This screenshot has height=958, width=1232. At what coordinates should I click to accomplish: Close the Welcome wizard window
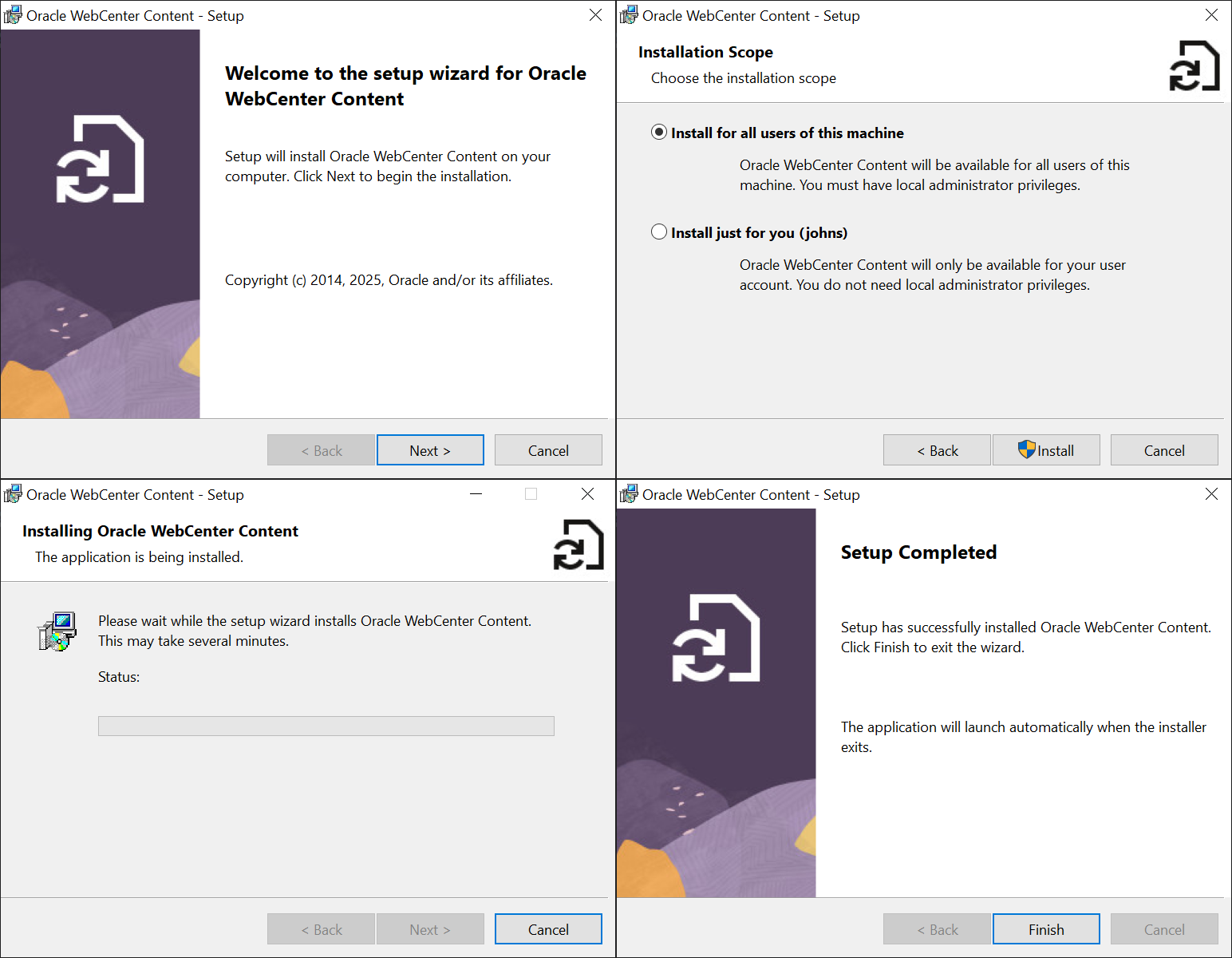tap(595, 15)
